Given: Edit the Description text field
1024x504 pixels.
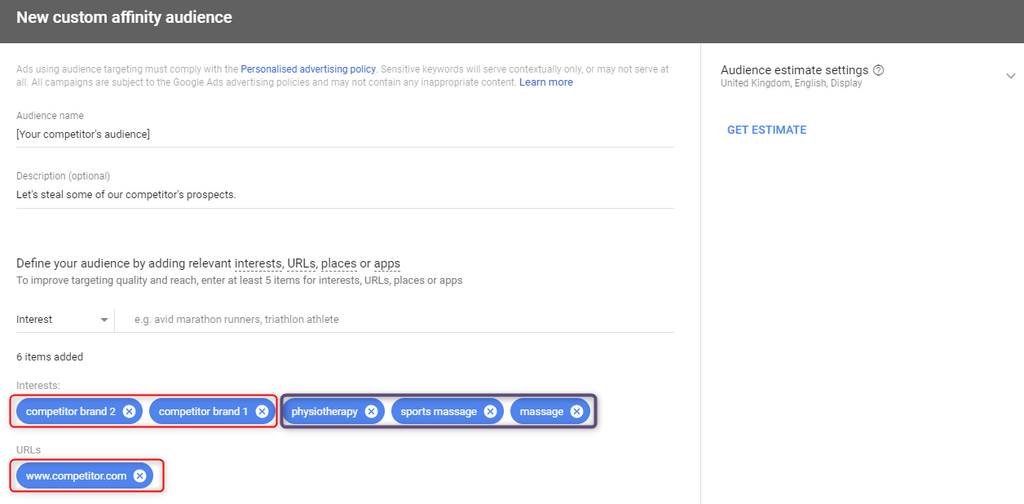Looking at the screenshot, I should pos(345,194).
